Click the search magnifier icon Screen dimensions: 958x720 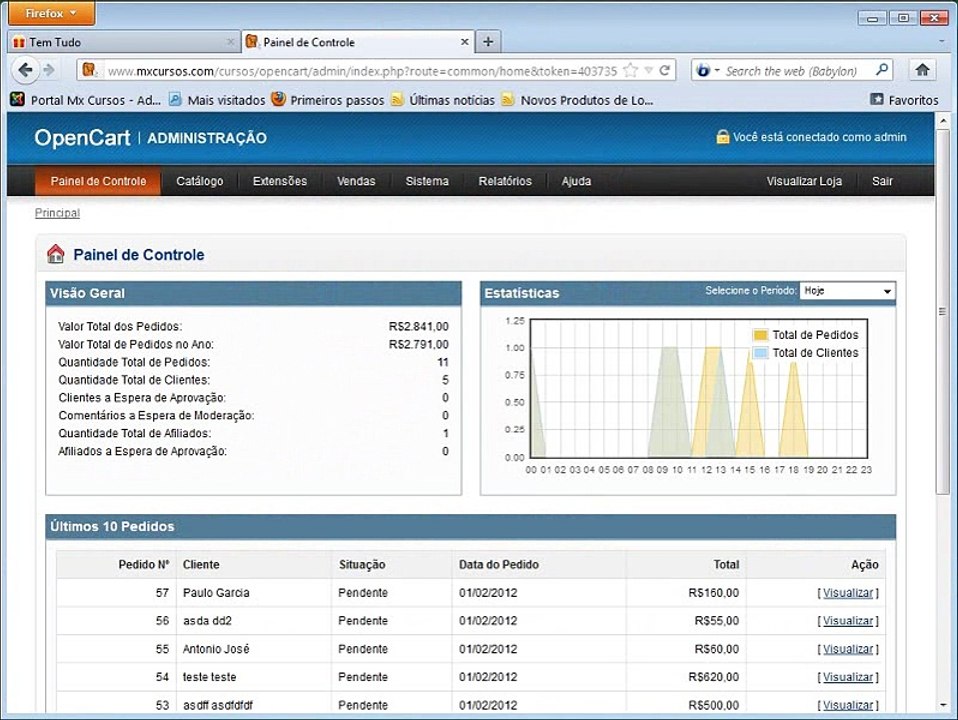pos(881,70)
